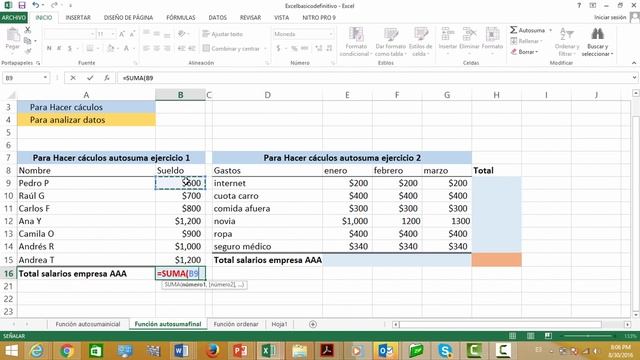Toggle middle vertical alignment

point(157,34)
